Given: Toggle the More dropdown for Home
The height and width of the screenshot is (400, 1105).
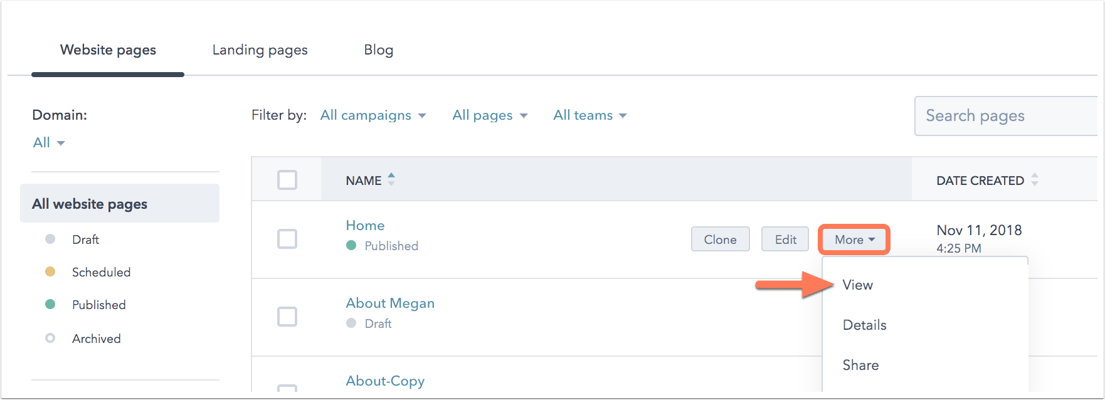Looking at the screenshot, I should point(855,239).
